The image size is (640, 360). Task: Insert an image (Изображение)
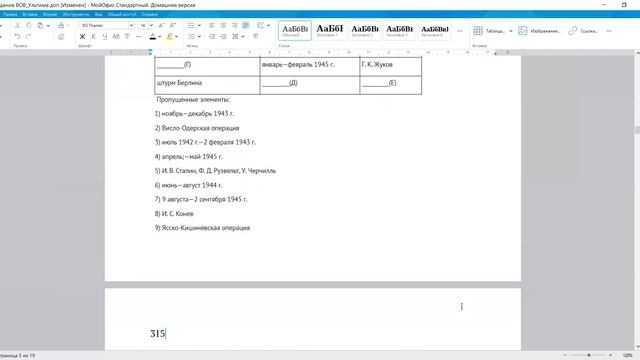(x=539, y=31)
